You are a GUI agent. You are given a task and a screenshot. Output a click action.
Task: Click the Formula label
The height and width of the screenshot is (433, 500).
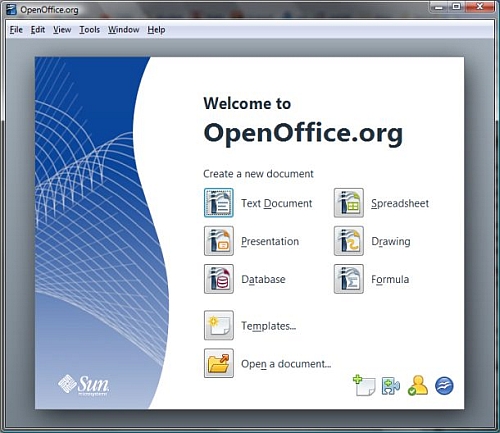(390, 279)
